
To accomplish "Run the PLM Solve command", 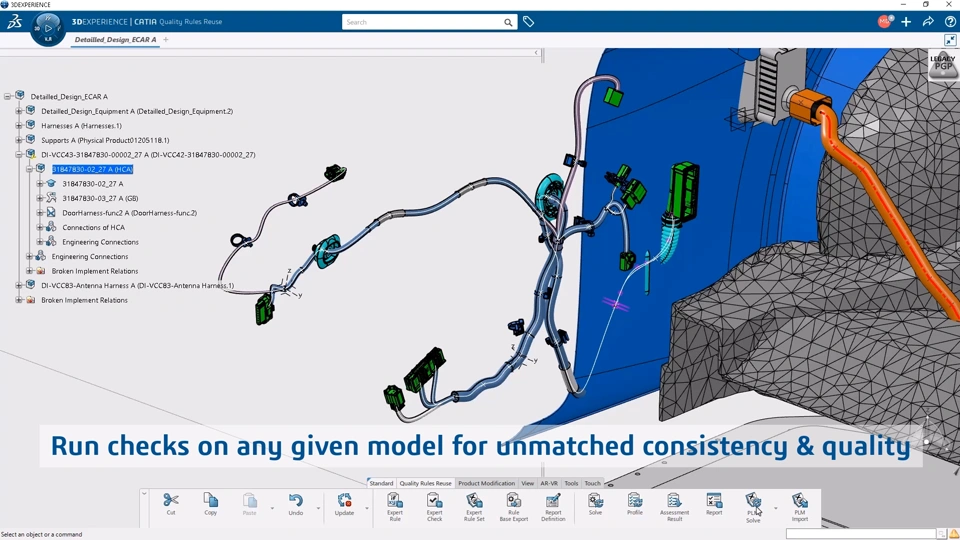I will click(753, 507).
